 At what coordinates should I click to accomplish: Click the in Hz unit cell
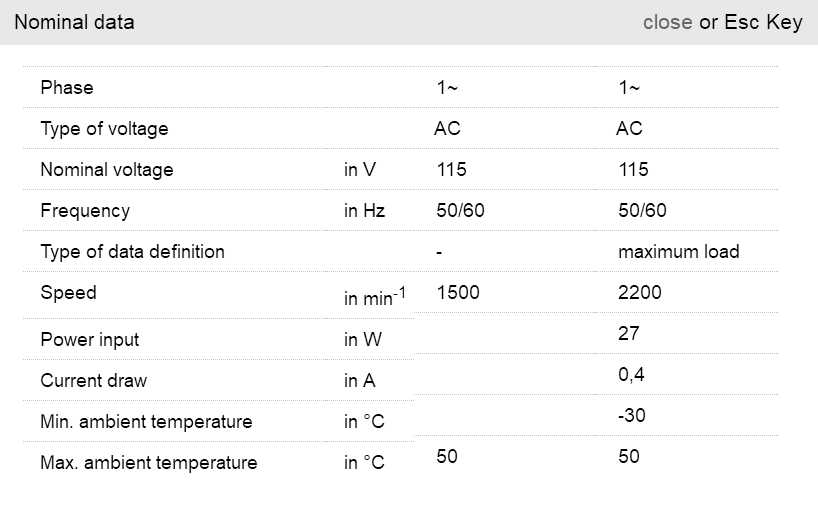point(364,211)
